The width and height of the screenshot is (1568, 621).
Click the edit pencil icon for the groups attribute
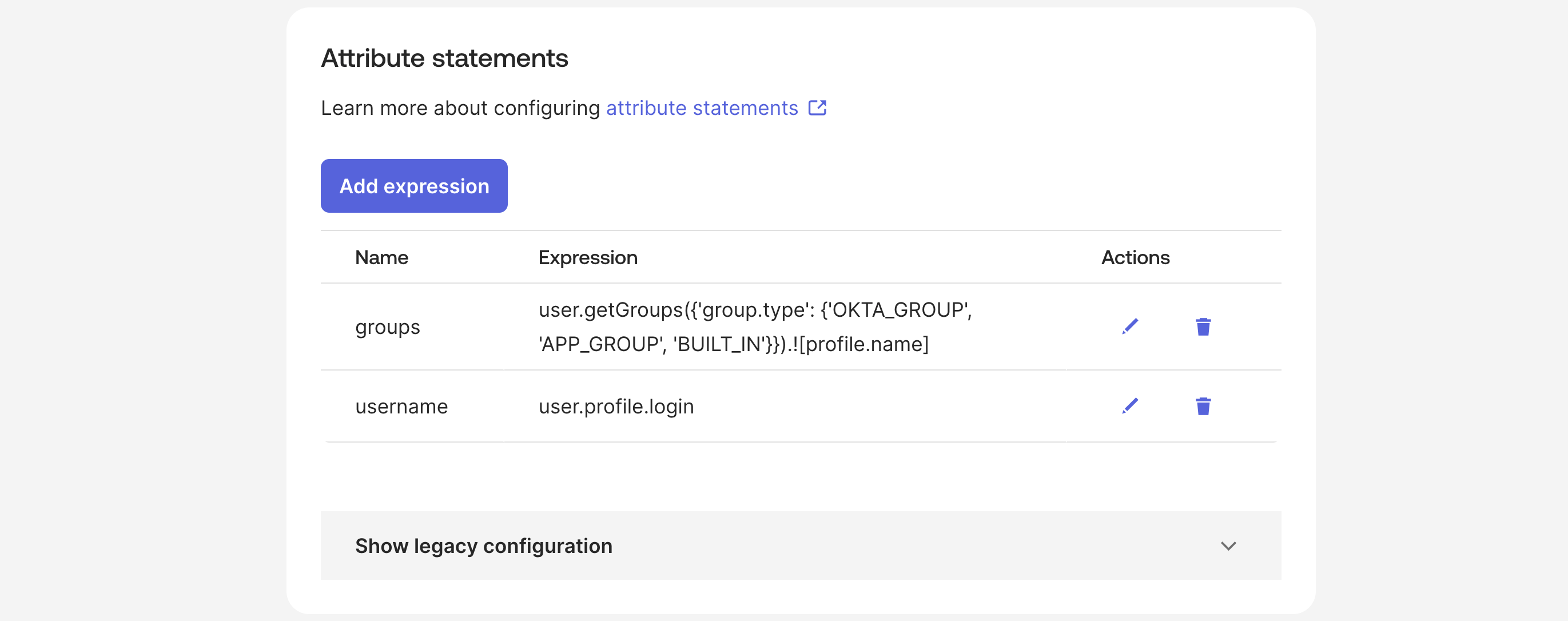click(x=1131, y=327)
